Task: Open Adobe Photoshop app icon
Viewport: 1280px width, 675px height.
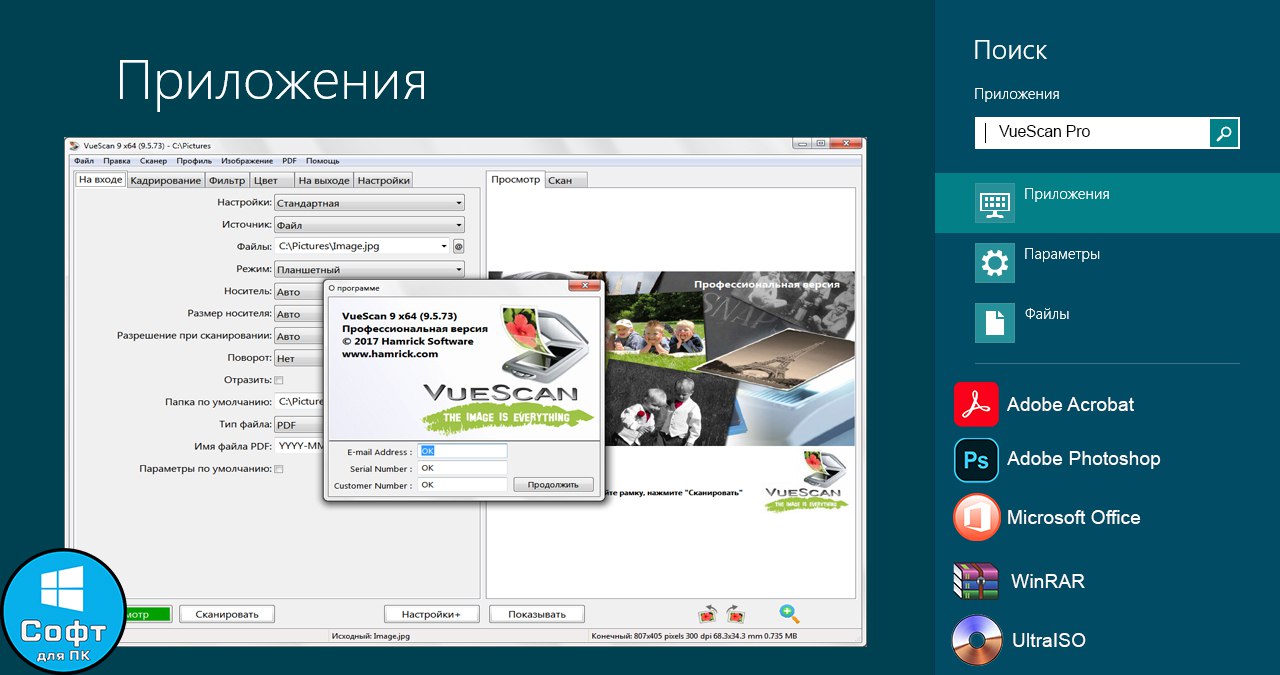Action: tap(976, 459)
